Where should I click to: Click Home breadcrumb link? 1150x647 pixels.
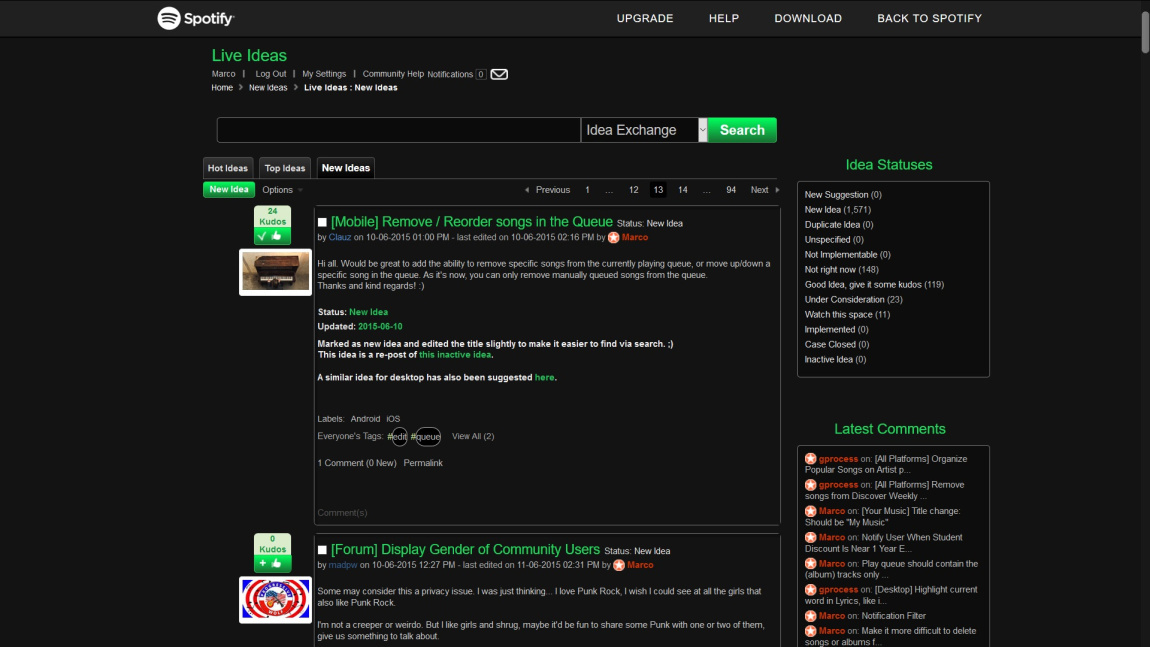click(221, 87)
